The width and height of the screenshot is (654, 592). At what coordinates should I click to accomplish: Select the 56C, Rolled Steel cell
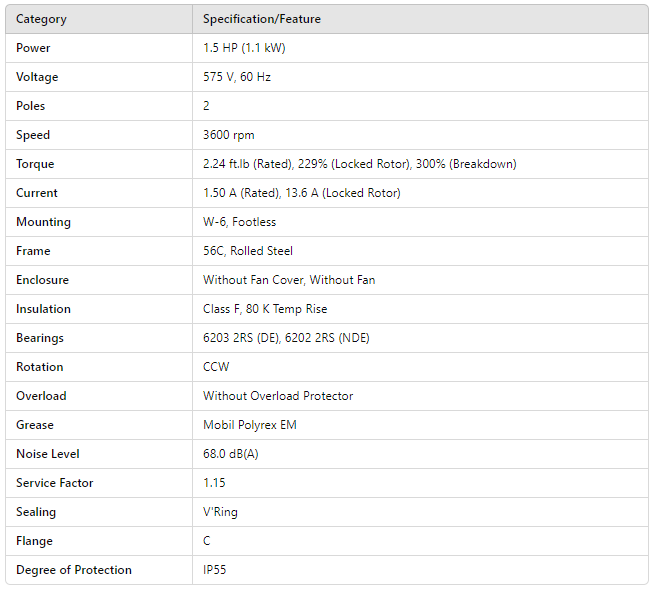tap(248, 251)
